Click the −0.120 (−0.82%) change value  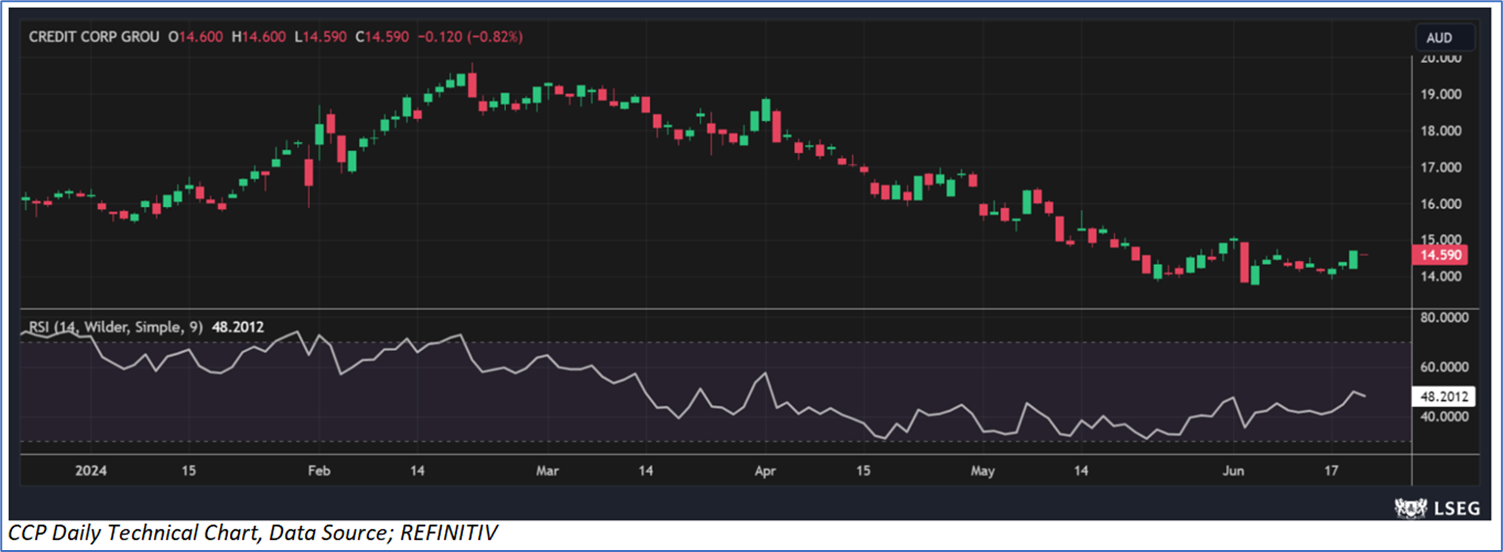pyautogui.click(x=469, y=36)
